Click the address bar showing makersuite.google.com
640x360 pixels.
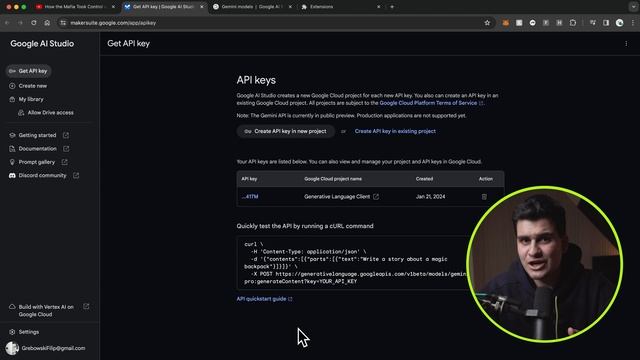pos(276,23)
